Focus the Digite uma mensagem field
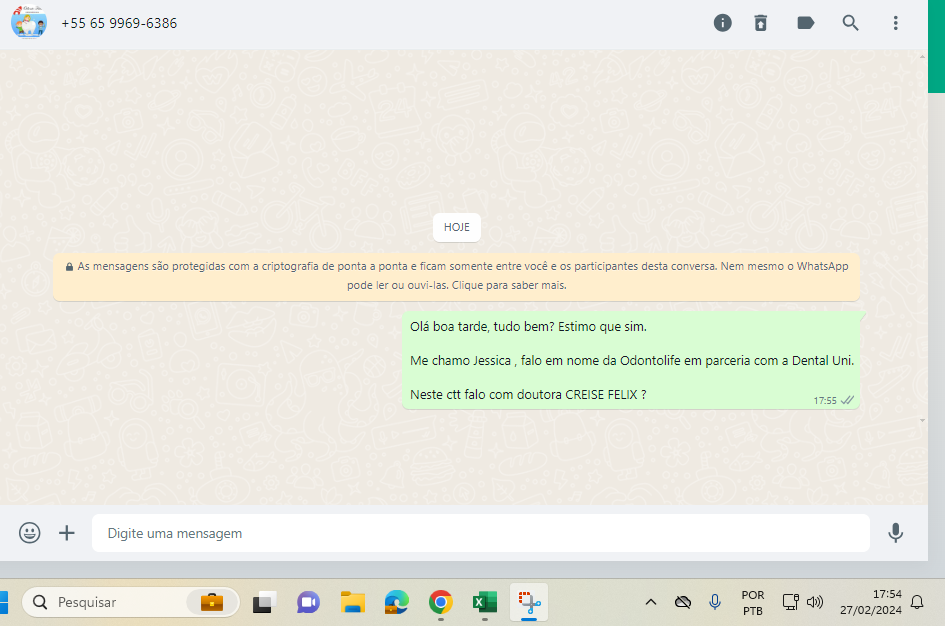 click(x=480, y=533)
